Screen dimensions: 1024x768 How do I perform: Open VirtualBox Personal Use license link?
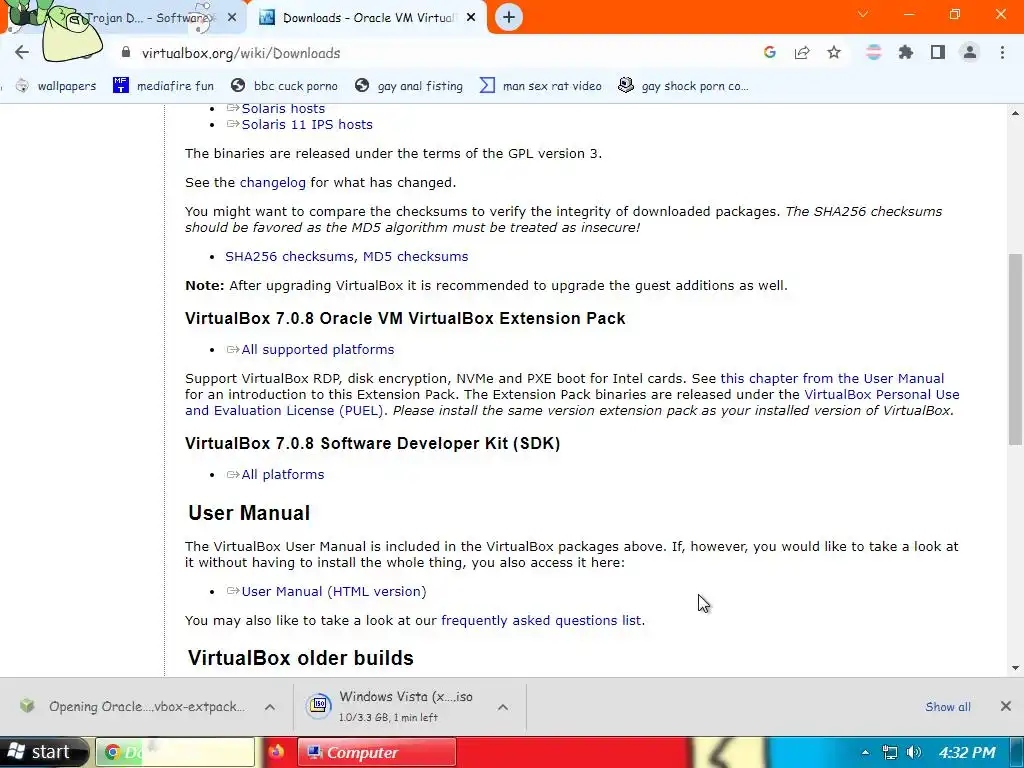tap(882, 394)
